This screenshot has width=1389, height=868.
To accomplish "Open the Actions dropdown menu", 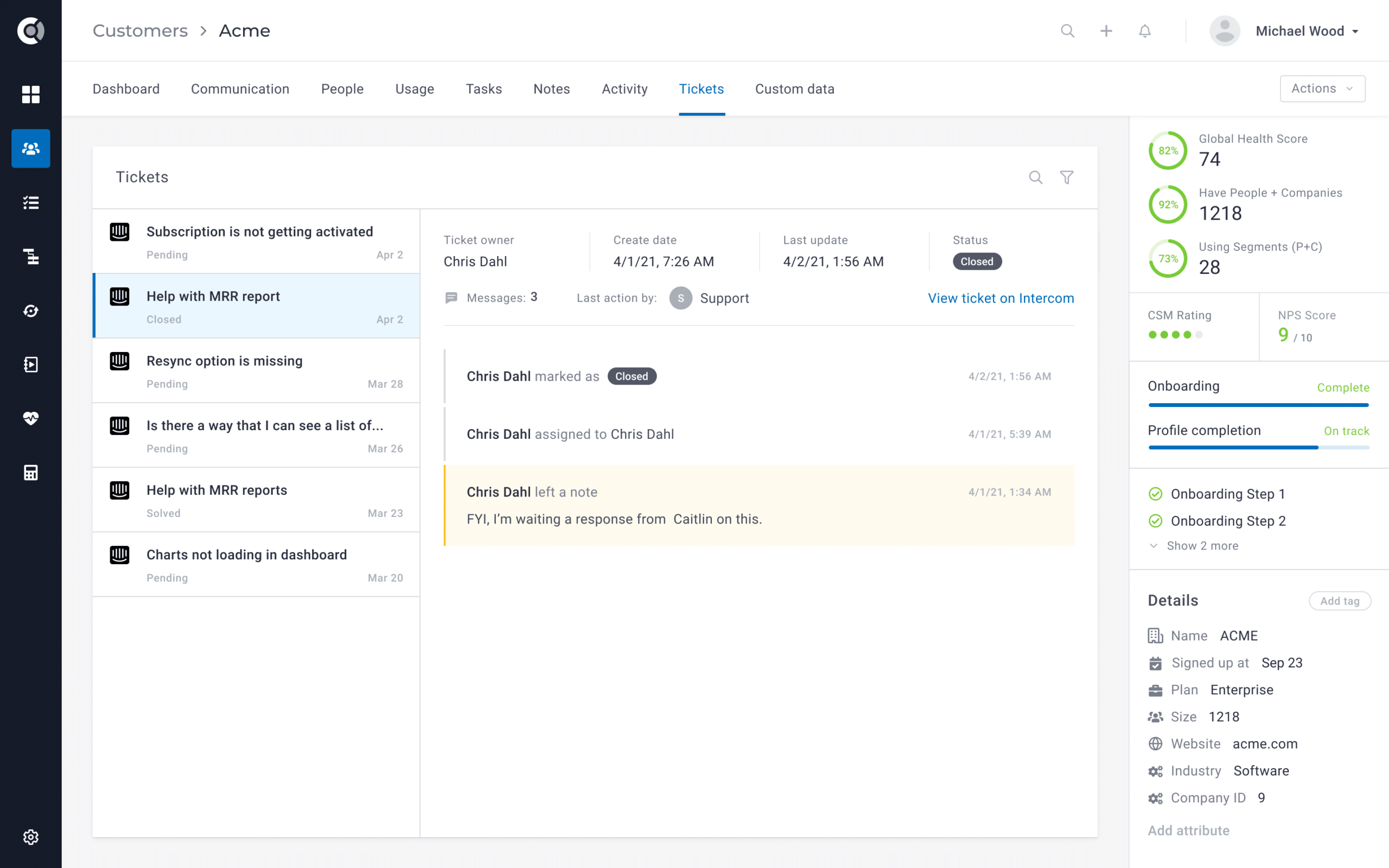I will point(1321,88).
